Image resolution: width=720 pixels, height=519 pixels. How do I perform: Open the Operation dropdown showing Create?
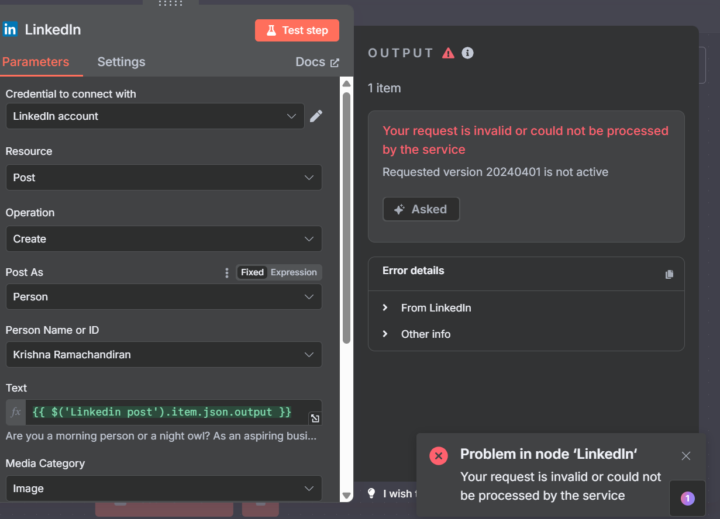click(163, 239)
